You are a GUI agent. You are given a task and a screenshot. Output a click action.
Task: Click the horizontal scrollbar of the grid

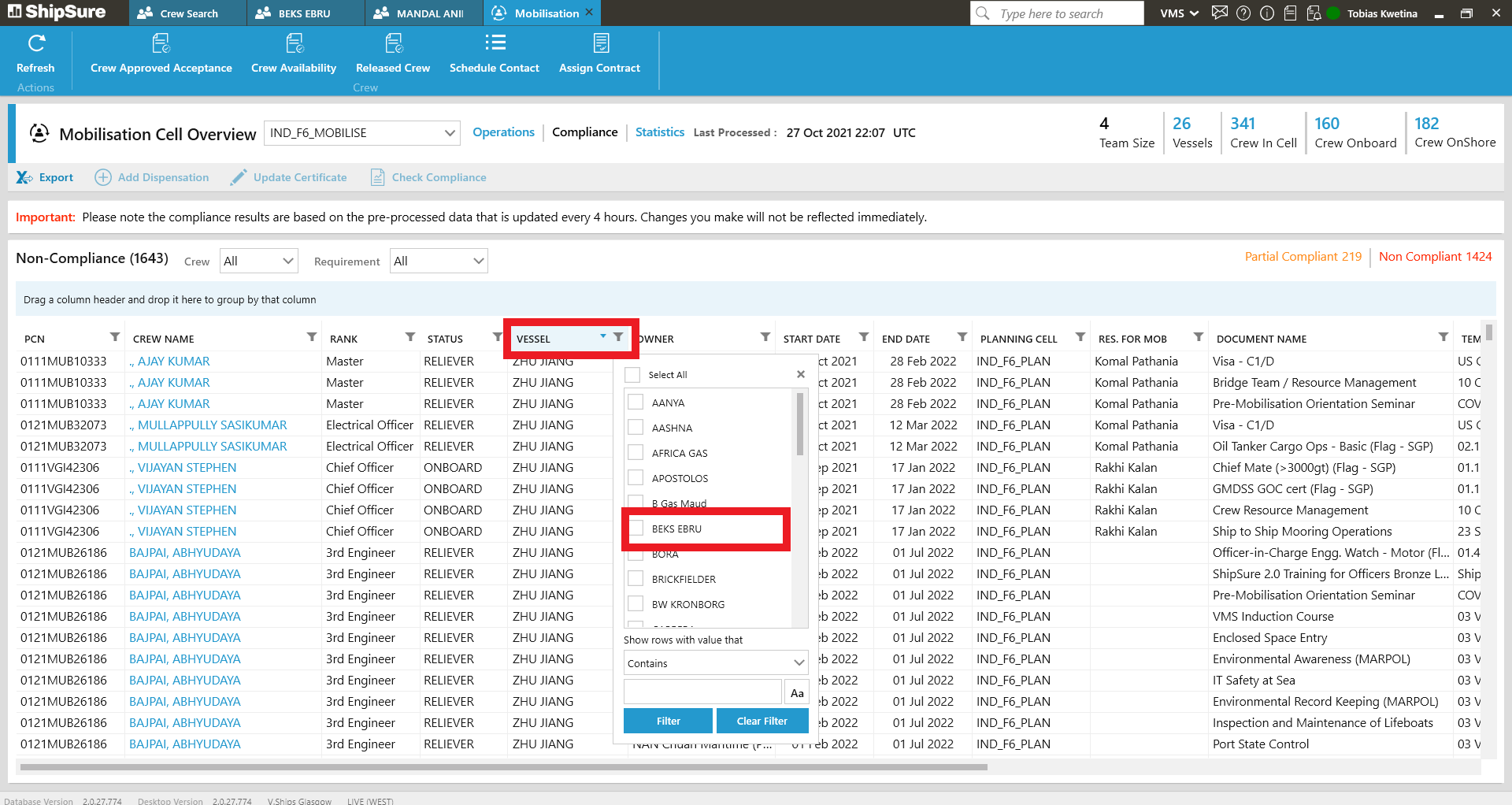point(504,766)
